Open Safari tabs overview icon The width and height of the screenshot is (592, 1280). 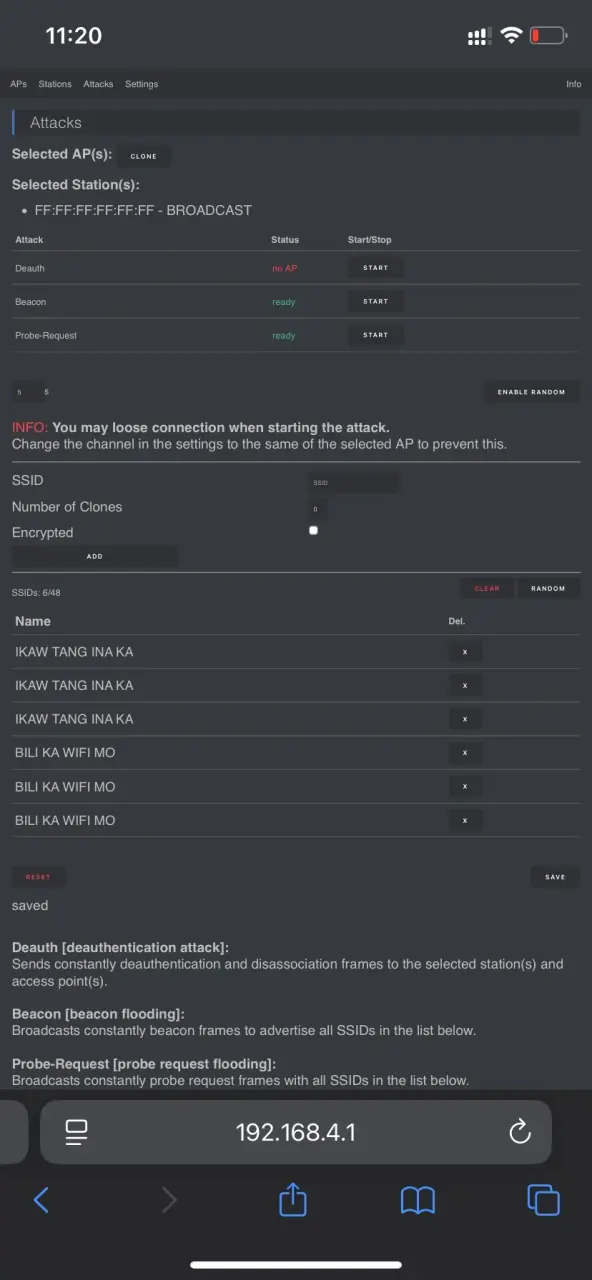click(x=544, y=1200)
